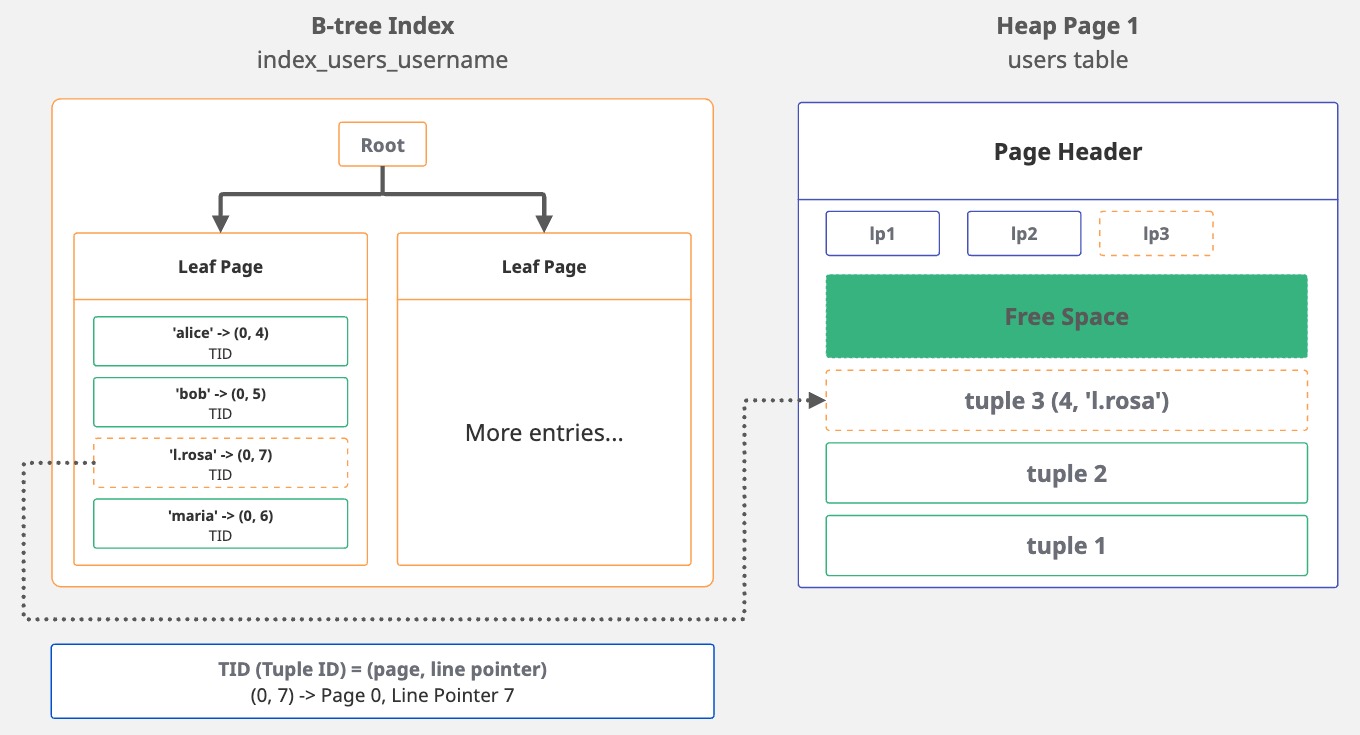Select the lp1 line pointer box
The width and height of the screenshot is (1360, 735).
click(x=882, y=234)
